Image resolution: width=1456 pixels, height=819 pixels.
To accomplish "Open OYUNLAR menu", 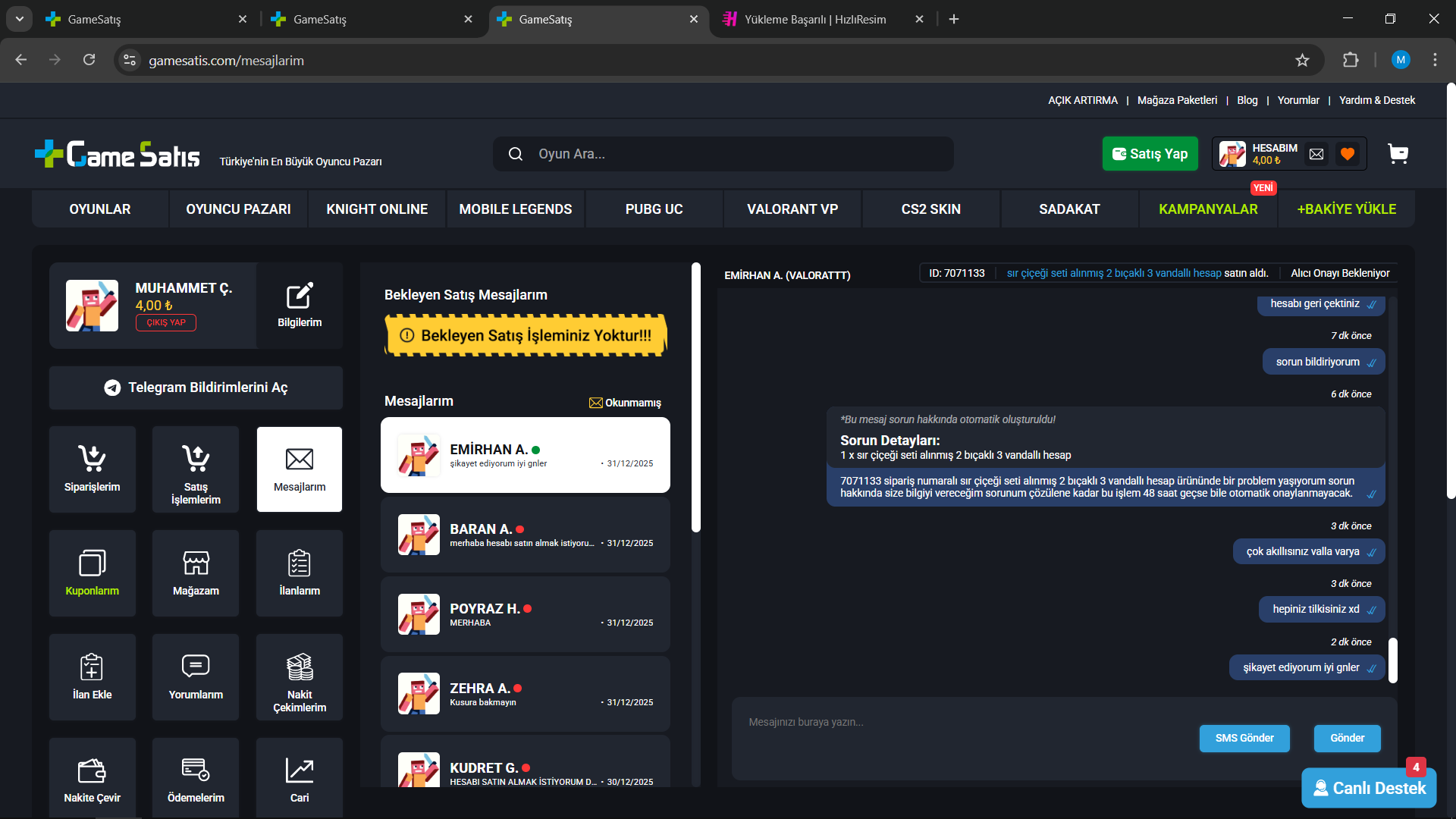I will click(100, 209).
